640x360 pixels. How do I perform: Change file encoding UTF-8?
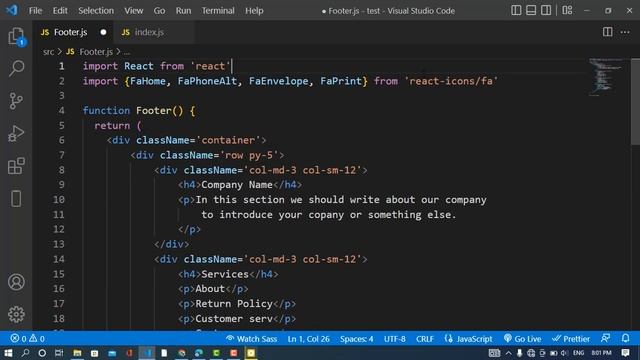coord(395,339)
